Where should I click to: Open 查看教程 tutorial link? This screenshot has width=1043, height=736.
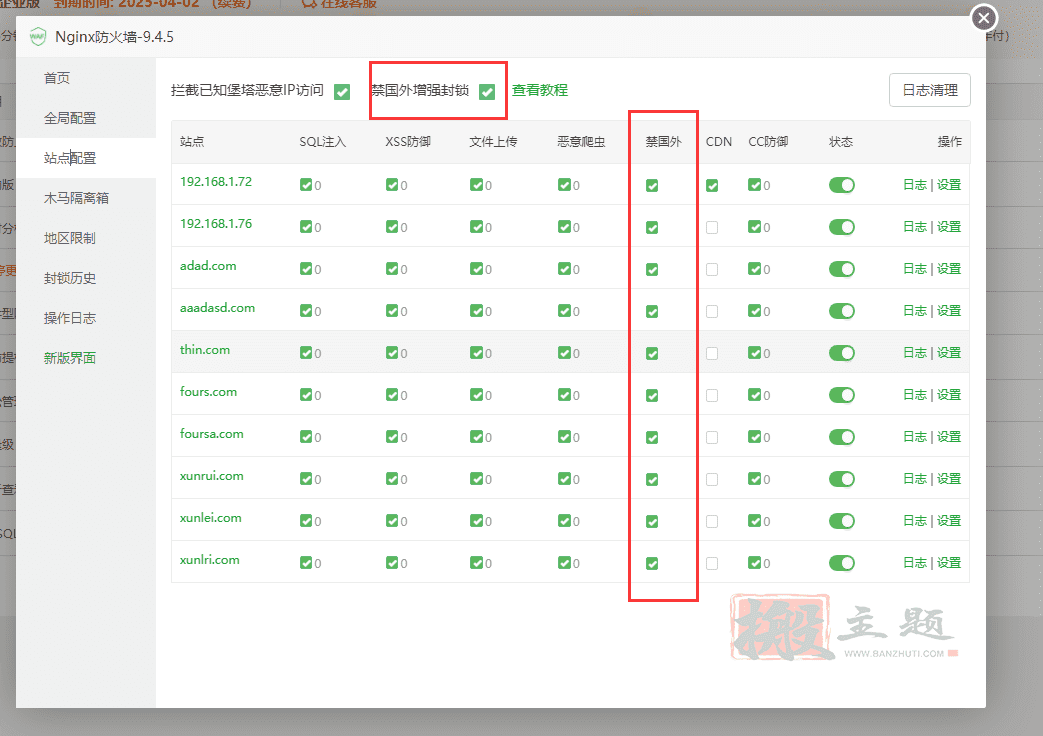(x=539, y=90)
